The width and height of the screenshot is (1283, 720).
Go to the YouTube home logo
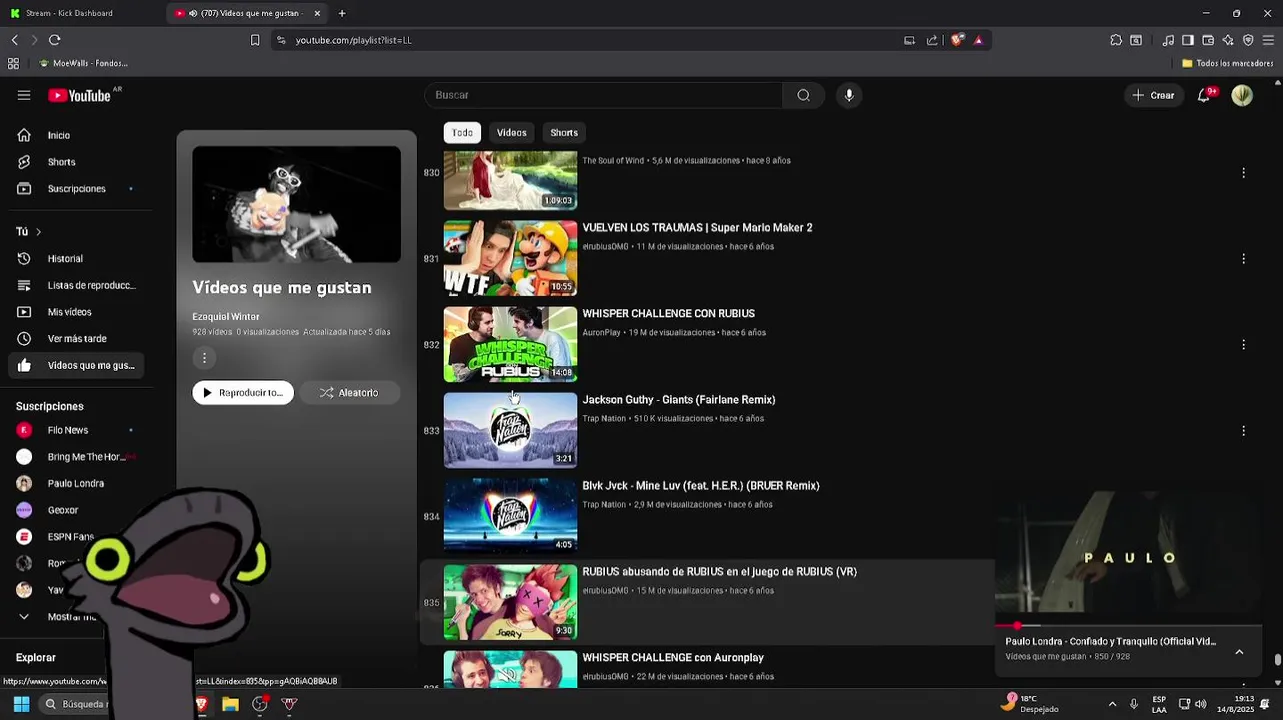point(79,95)
